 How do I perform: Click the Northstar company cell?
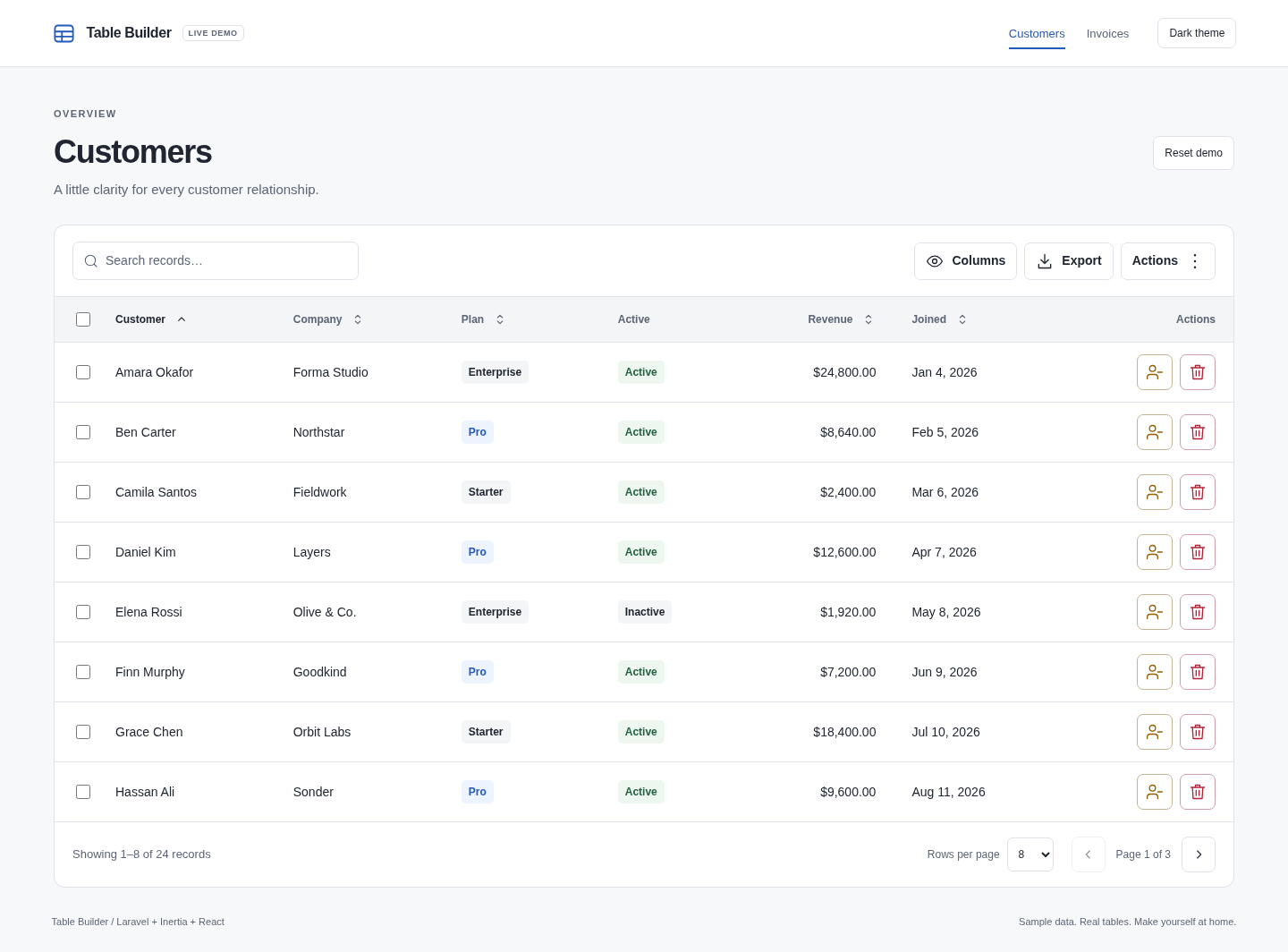318,432
